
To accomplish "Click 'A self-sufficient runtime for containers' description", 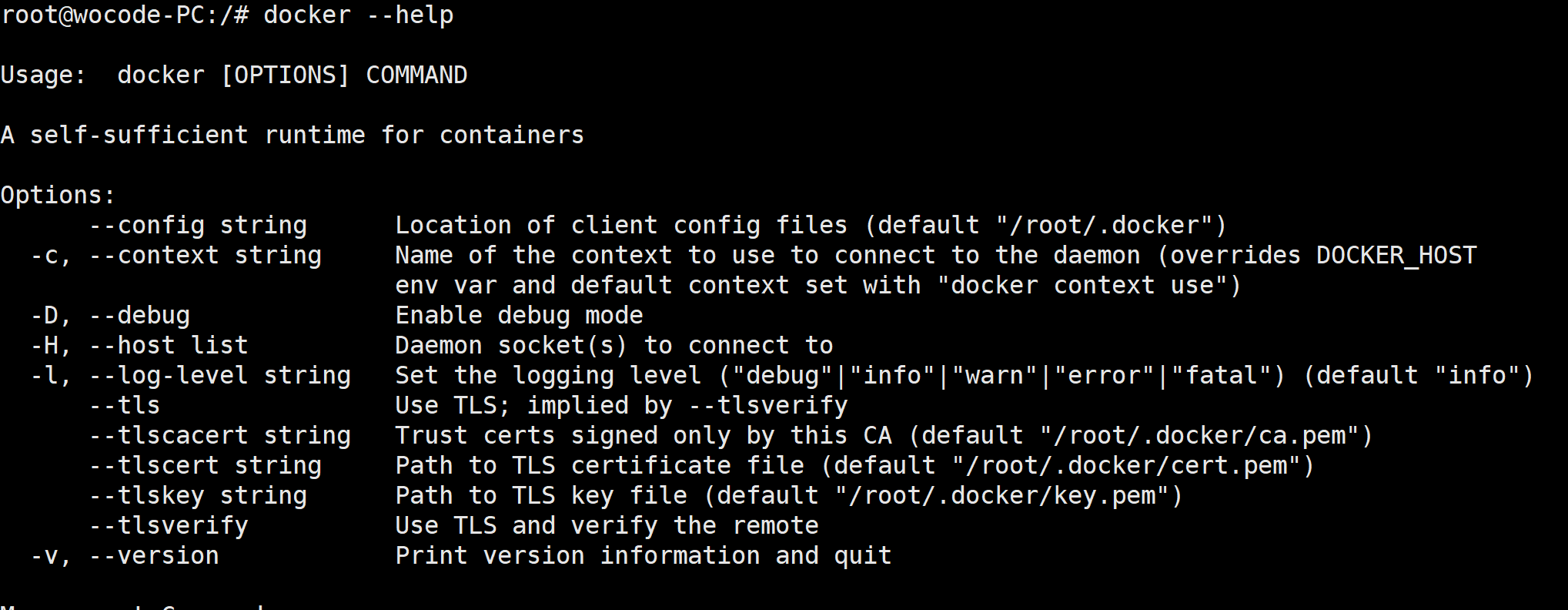I will [293, 136].
